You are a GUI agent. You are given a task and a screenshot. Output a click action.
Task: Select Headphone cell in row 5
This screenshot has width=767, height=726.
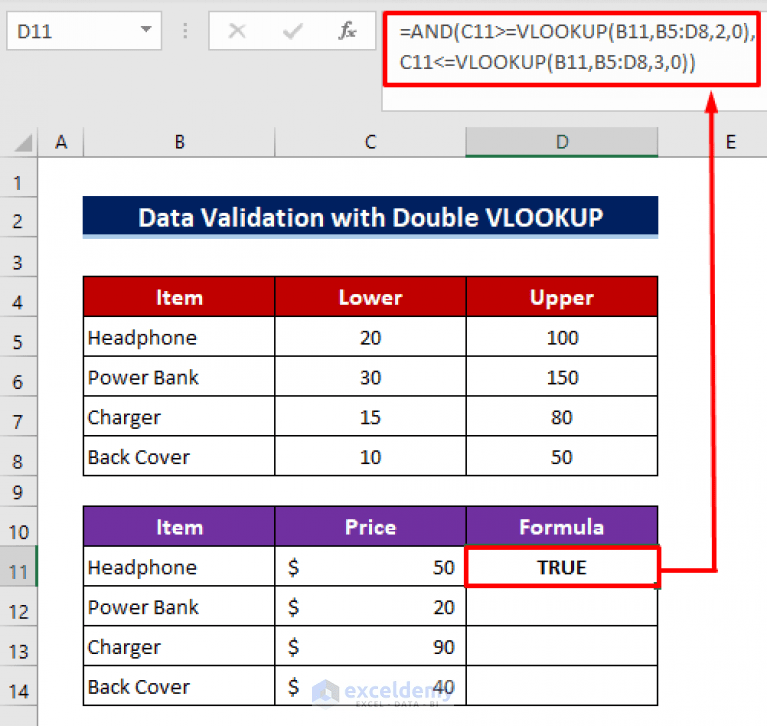(x=179, y=337)
